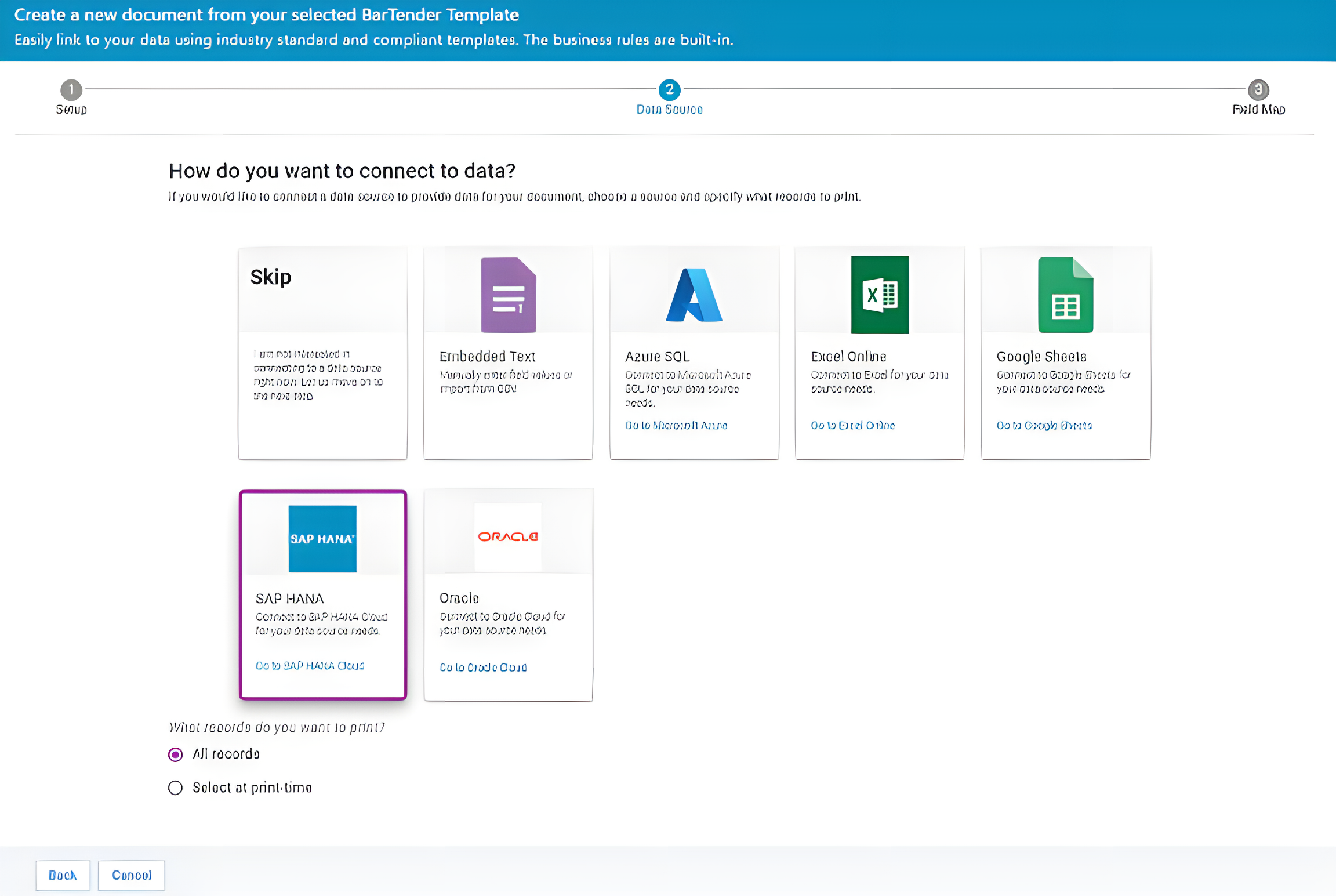Click the Skip data source card
Image resolution: width=1336 pixels, height=896 pixels.
322,353
